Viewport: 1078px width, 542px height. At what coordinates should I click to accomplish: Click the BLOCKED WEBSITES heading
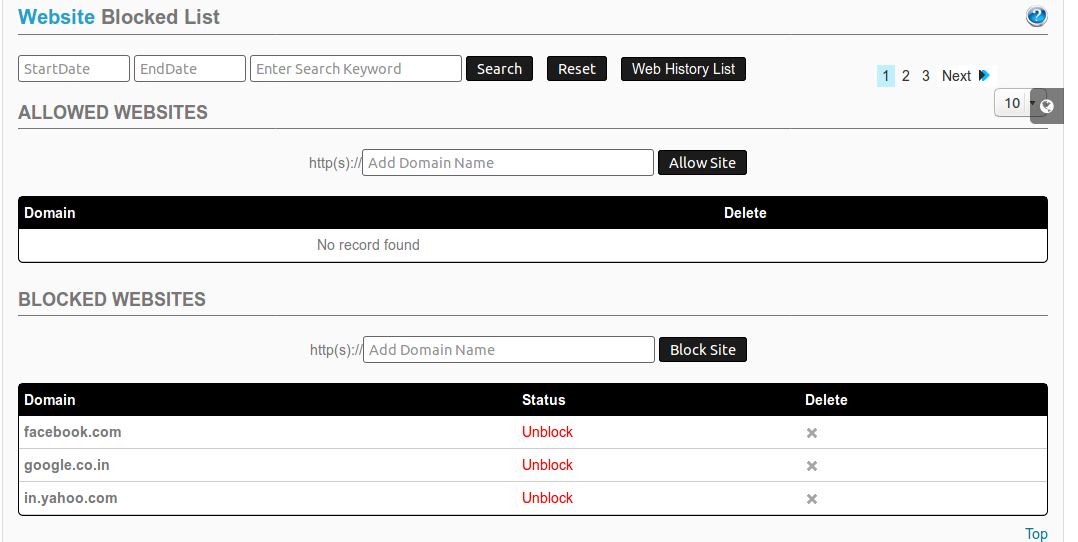(x=112, y=299)
